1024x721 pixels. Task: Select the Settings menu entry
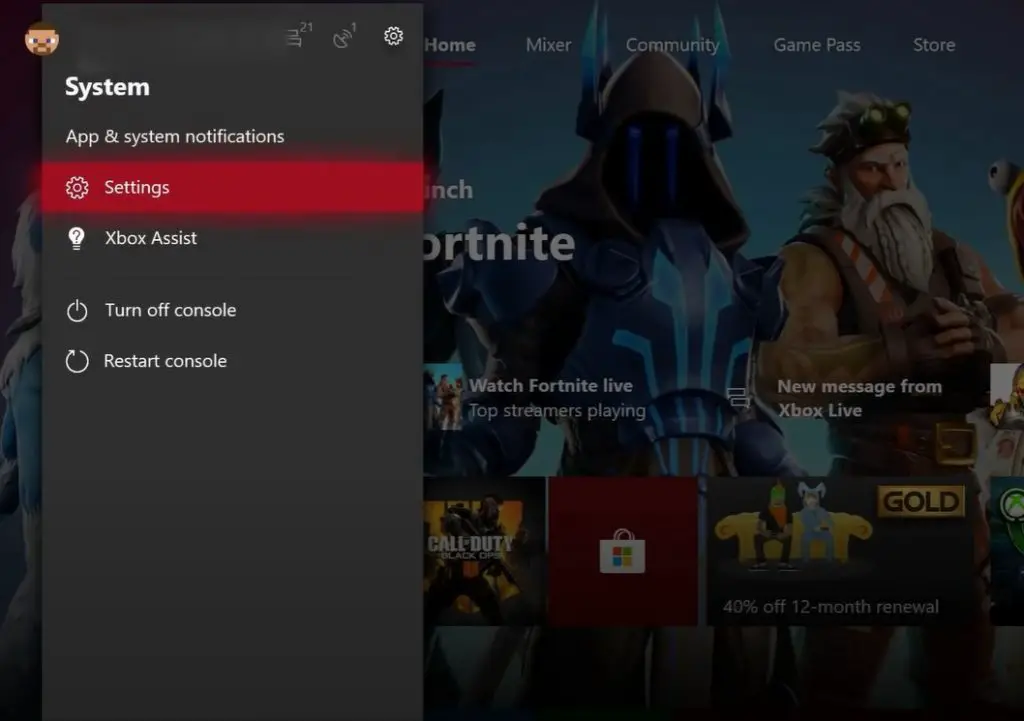tap(232, 187)
